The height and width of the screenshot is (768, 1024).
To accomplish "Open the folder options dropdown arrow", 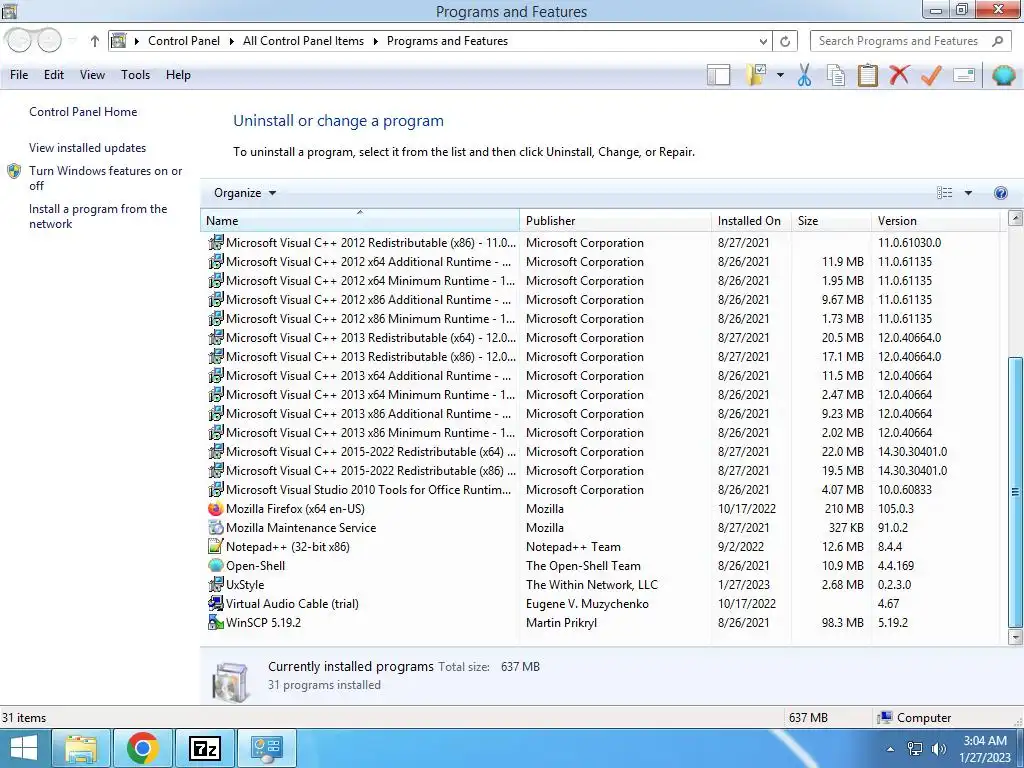I will tap(780, 75).
